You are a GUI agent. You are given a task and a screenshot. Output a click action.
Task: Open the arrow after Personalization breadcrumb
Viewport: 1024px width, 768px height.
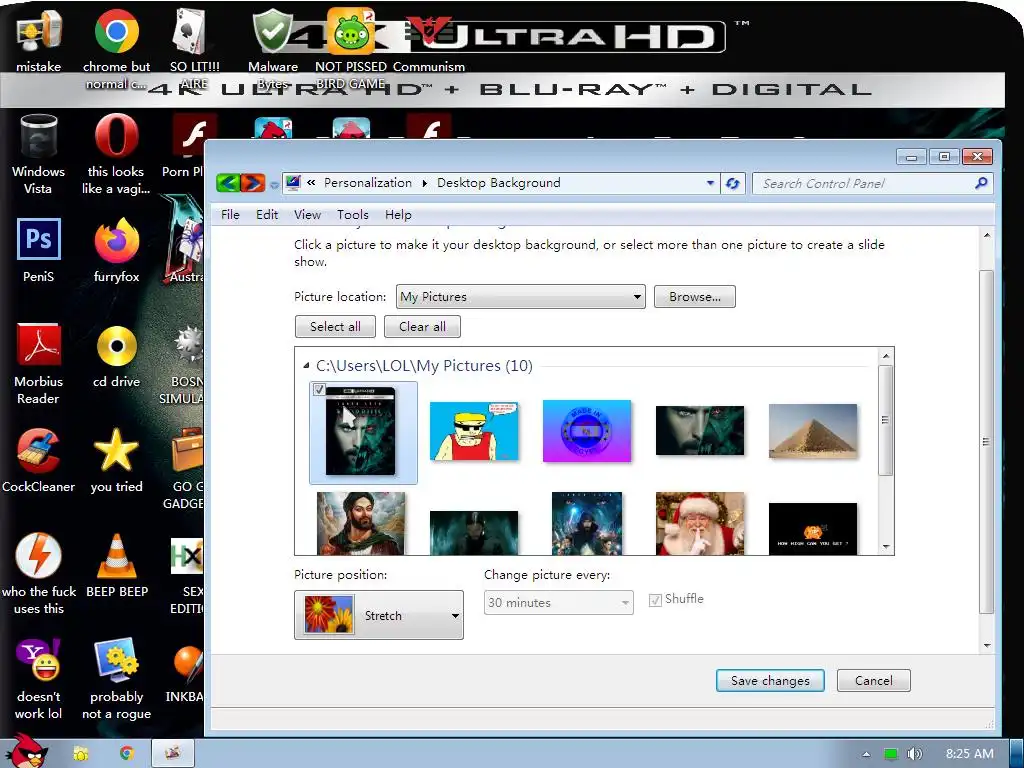coord(424,184)
